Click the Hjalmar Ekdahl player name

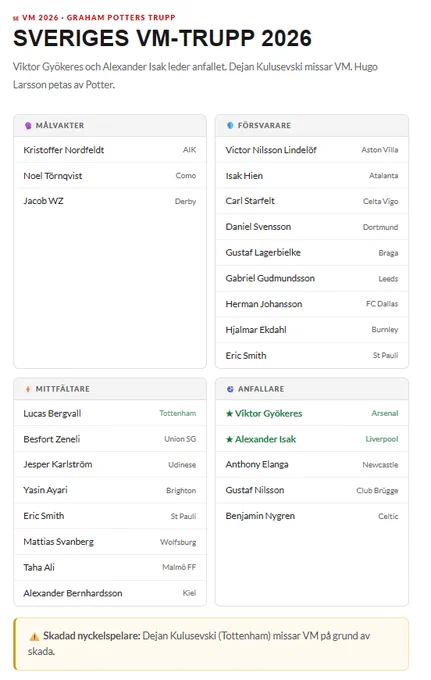[x=256, y=330]
